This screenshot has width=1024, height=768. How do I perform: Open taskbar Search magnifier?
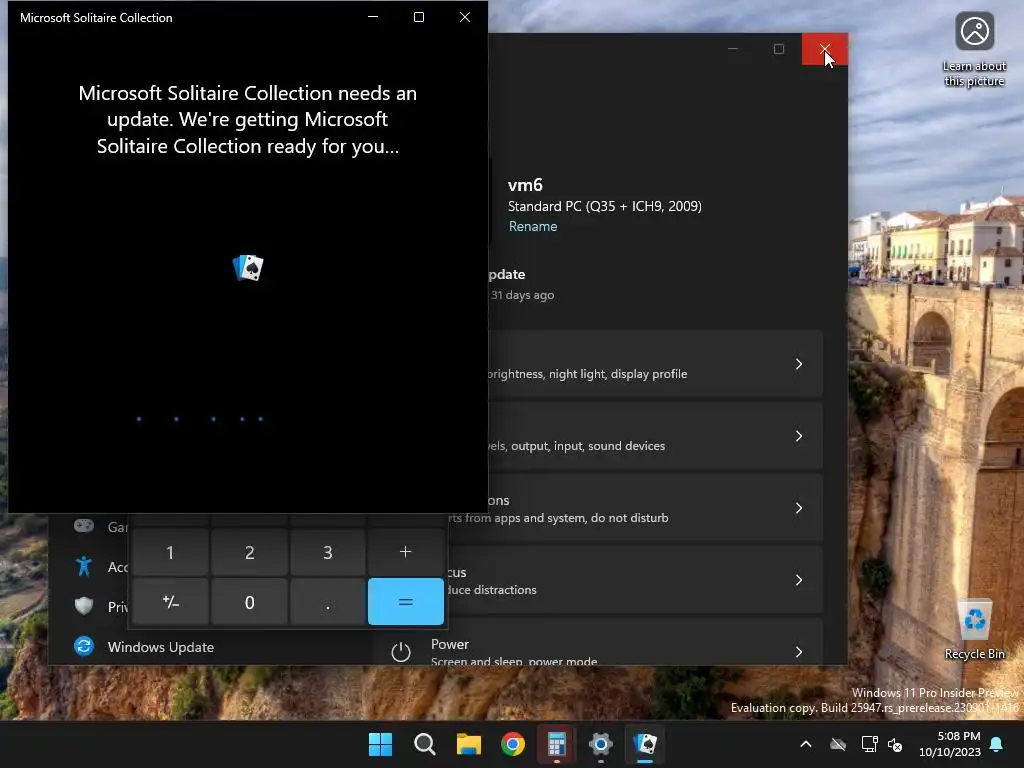(424, 744)
